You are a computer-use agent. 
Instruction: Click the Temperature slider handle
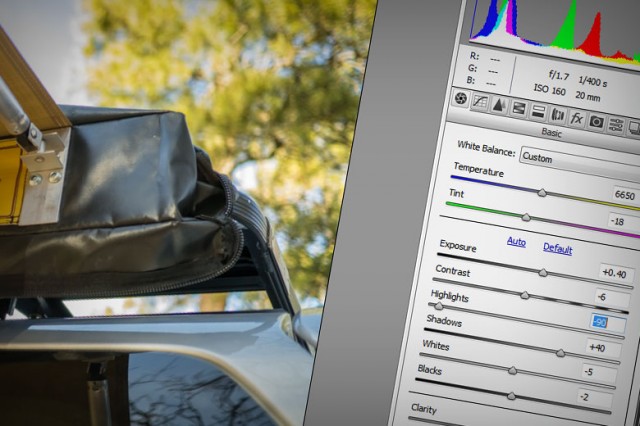coord(542,192)
